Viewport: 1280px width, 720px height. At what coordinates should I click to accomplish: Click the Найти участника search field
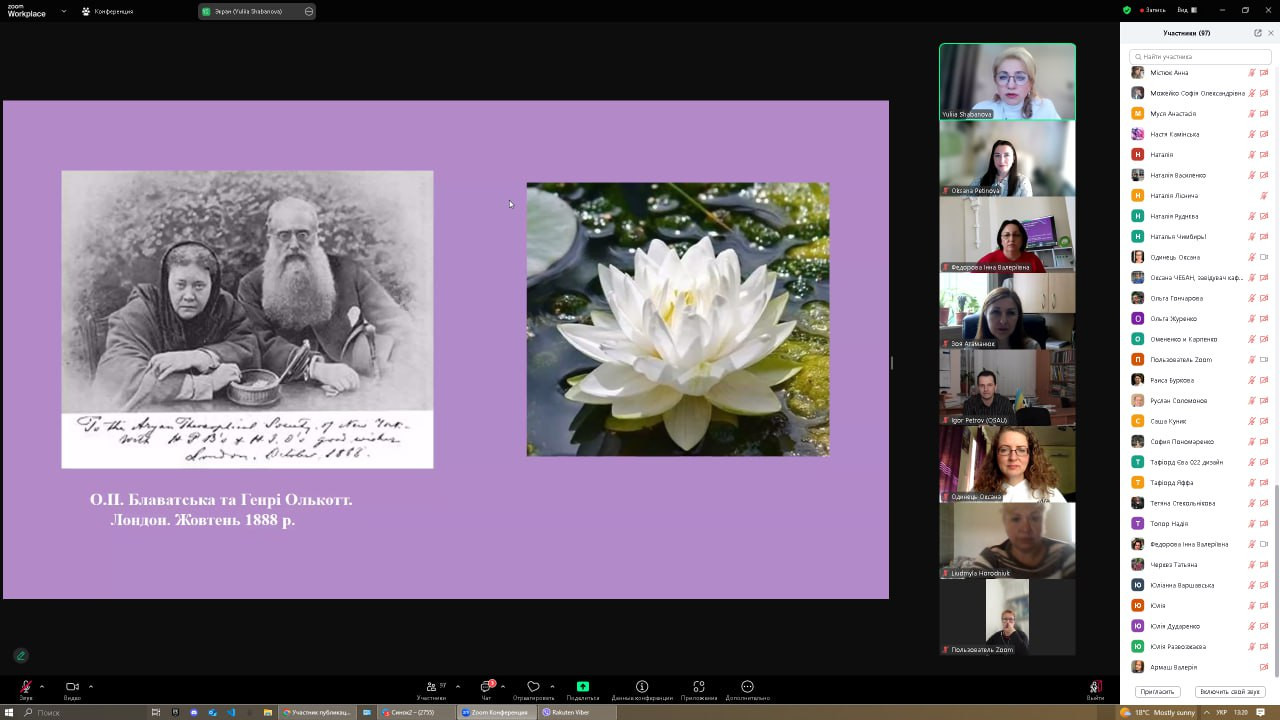[x=1200, y=57]
